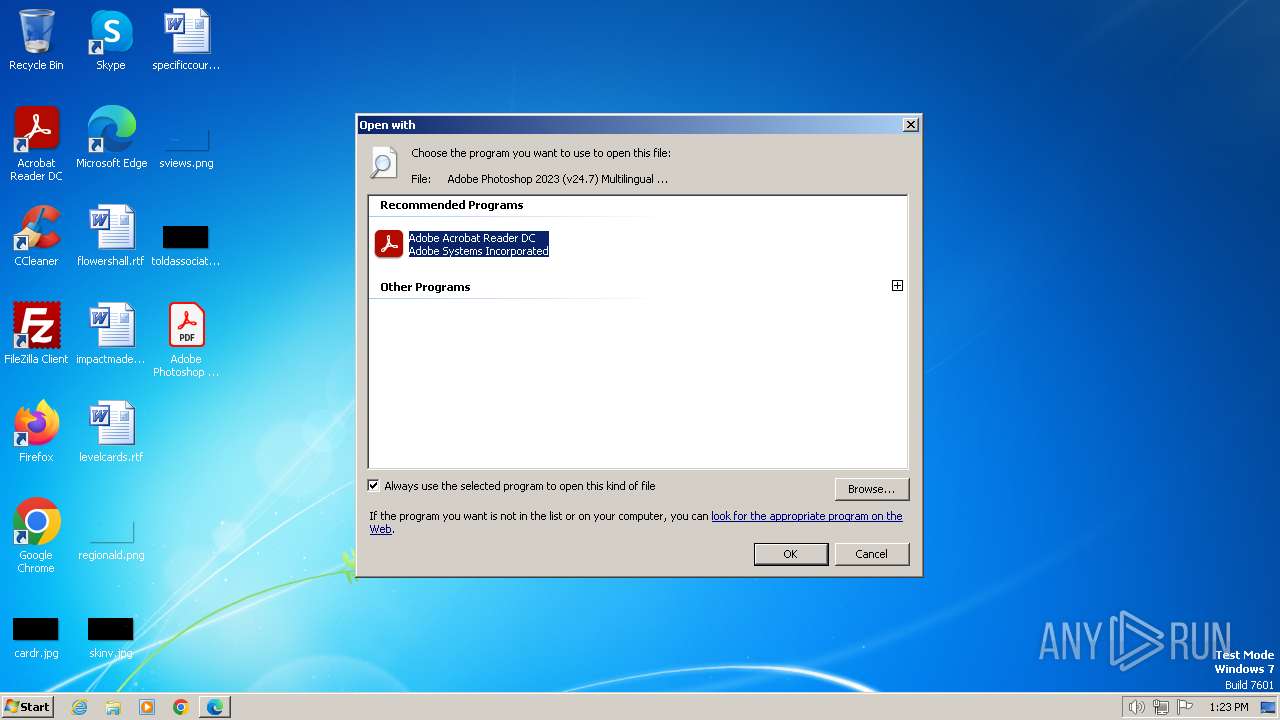The width and height of the screenshot is (1280, 720).
Task: Select the Skype desktop shortcut
Action: pyautogui.click(x=111, y=40)
